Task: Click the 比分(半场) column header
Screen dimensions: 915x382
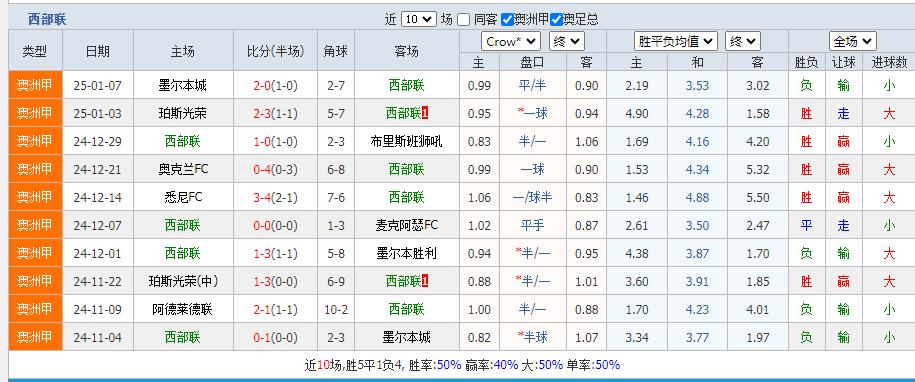Action: point(275,51)
